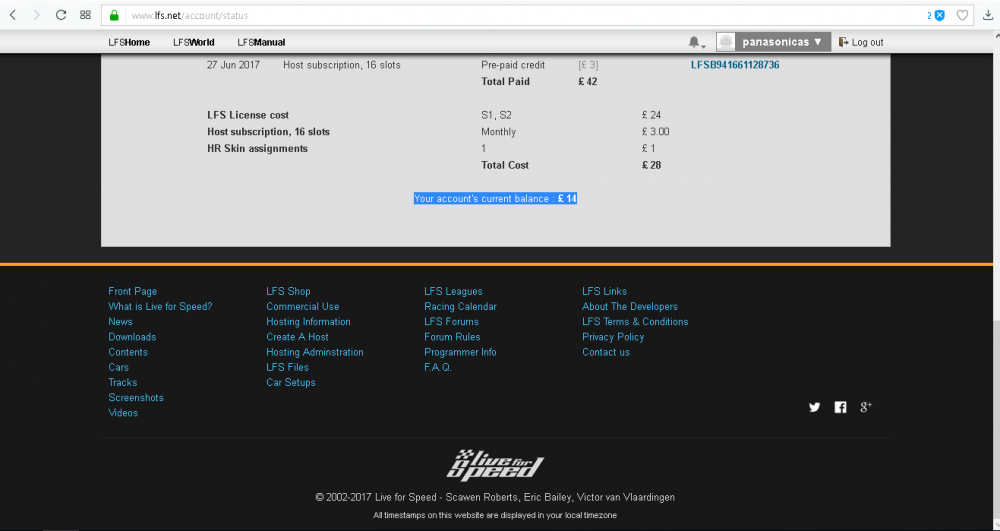Open the Cars footer link

click(x=119, y=367)
